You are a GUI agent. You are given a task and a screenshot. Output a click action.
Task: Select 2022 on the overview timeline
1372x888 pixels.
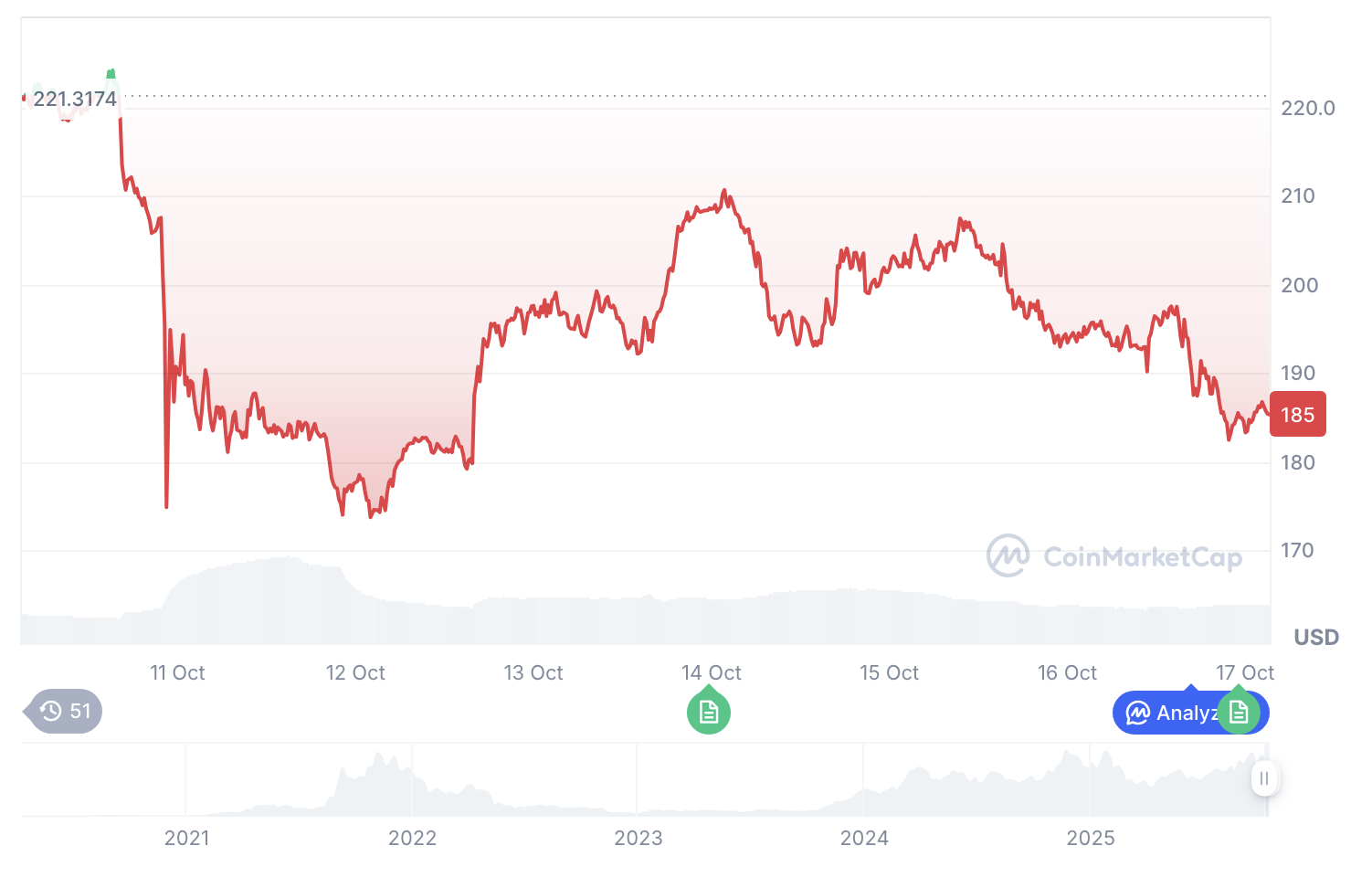point(412,838)
